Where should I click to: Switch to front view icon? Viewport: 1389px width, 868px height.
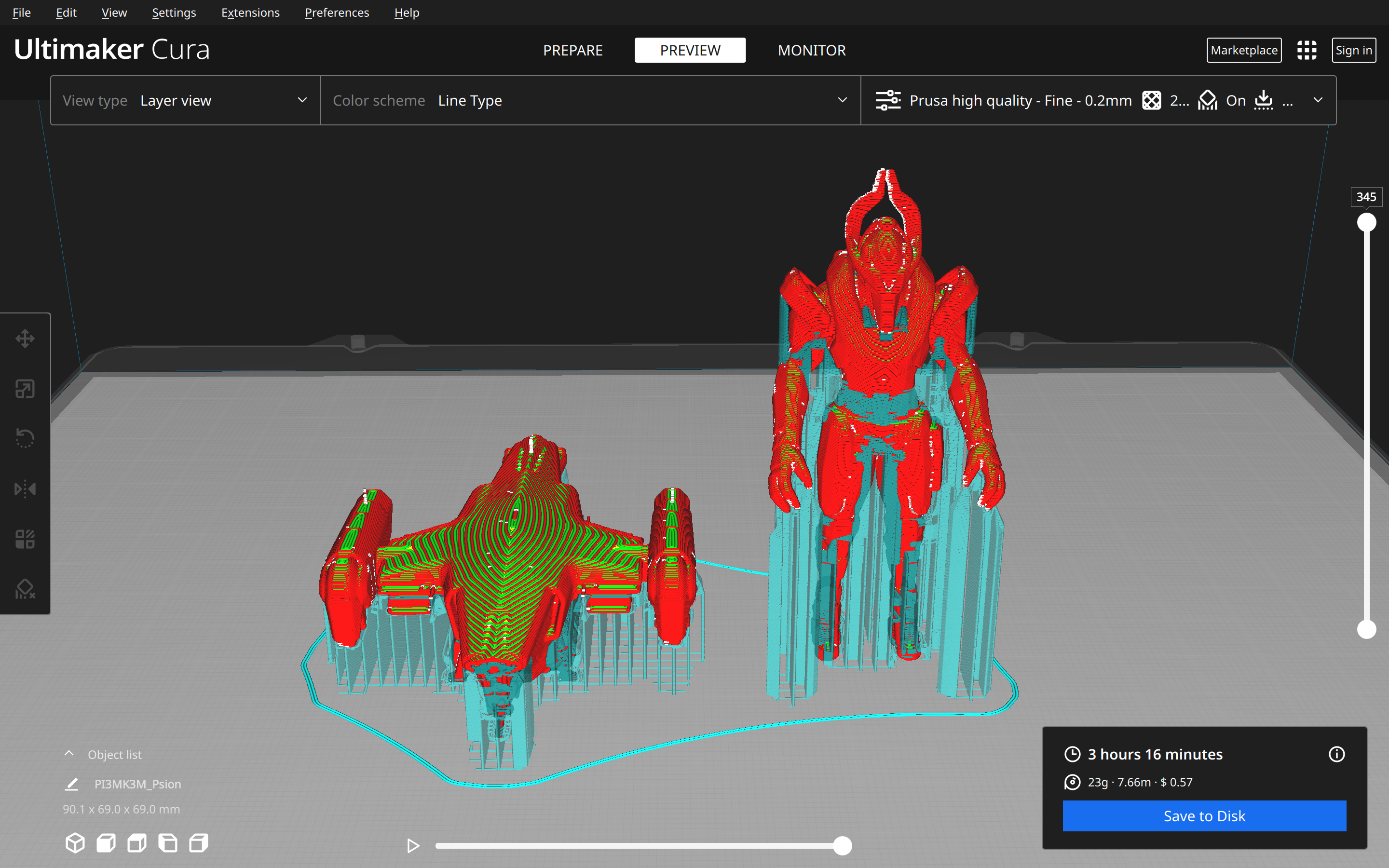point(106,843)
